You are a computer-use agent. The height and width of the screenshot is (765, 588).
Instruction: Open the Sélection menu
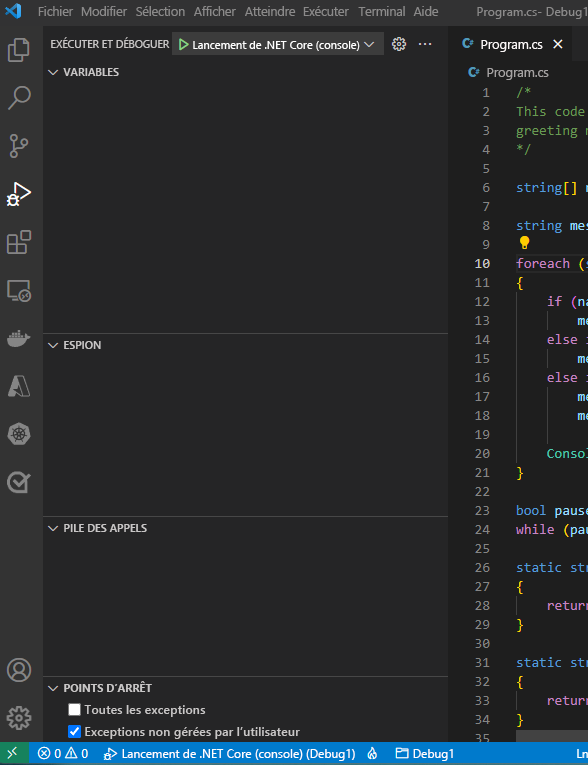pyautogui.click(x=160, y=11)
